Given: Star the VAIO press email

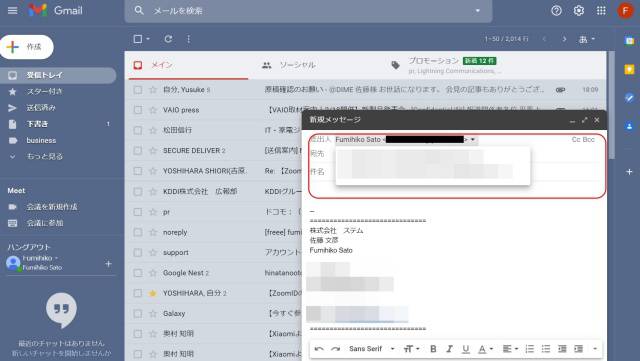Looking at the screenshot, I should click(153, 110).
